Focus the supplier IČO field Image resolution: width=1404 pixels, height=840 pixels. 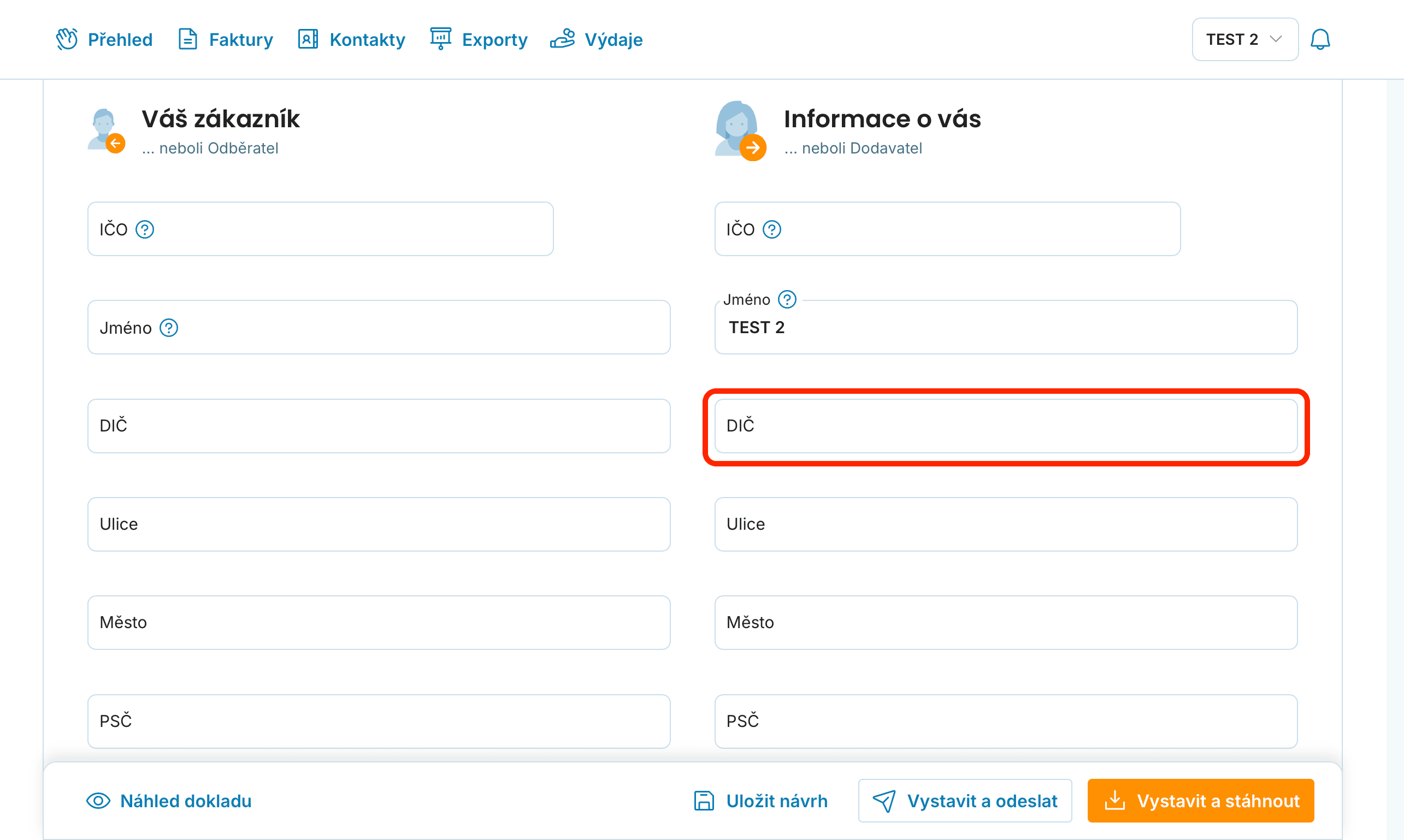(x=947, y=229)
